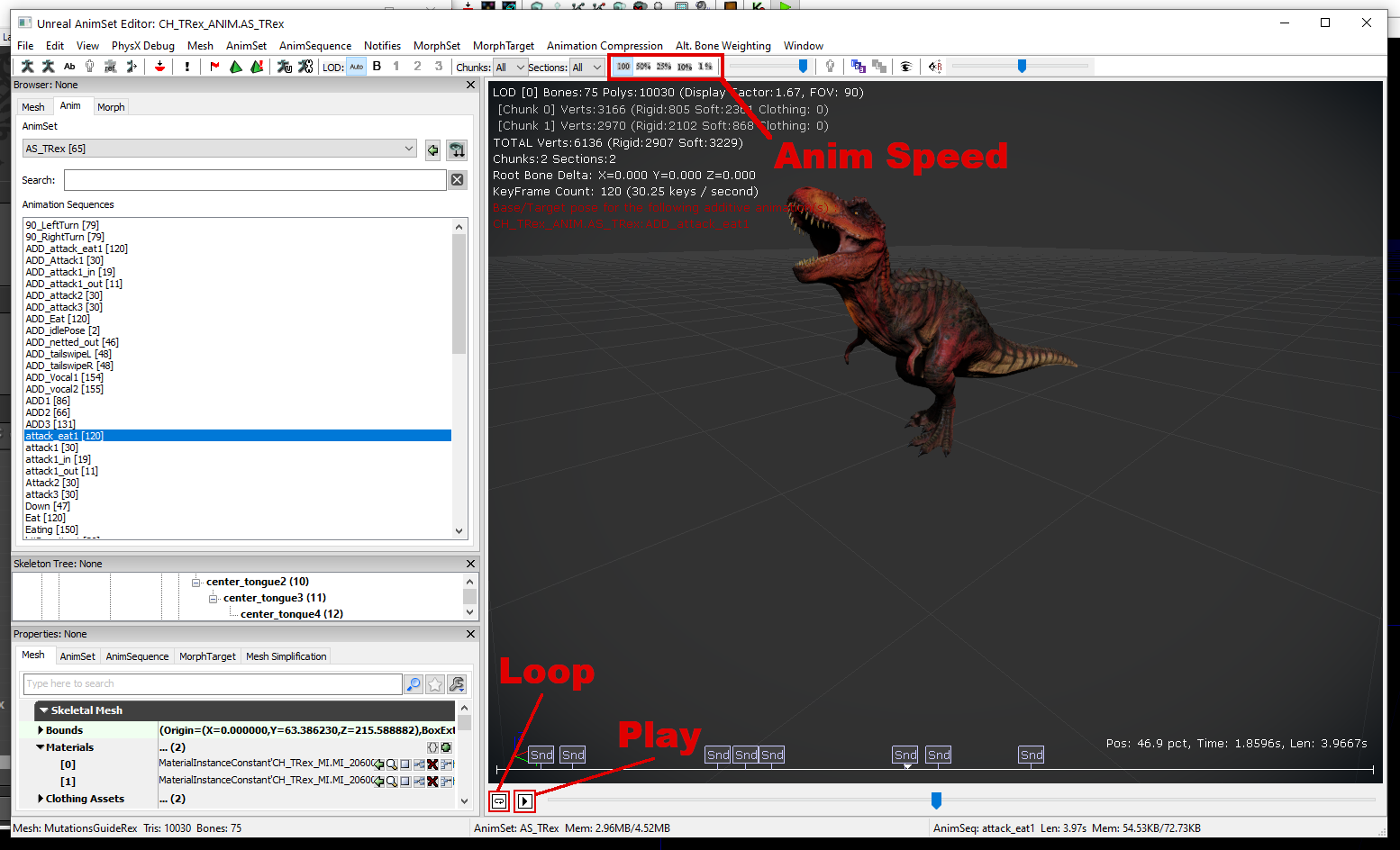Set animation speed to 100%
The width and height of the screenshot is (1400, 850).
(x=623, y=66)
